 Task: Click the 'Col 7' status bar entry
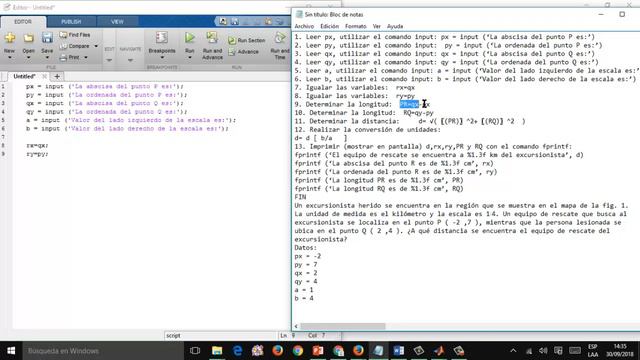click(317, 336)
